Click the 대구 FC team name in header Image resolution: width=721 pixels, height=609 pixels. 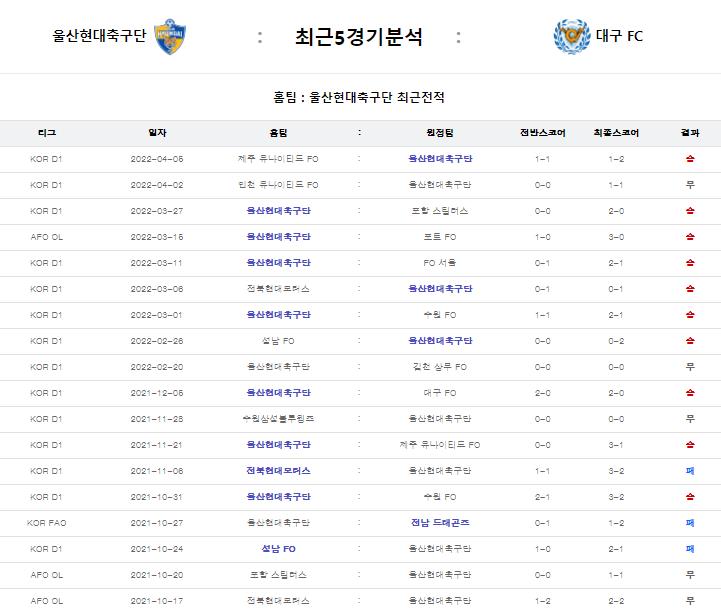pos(619,35)
